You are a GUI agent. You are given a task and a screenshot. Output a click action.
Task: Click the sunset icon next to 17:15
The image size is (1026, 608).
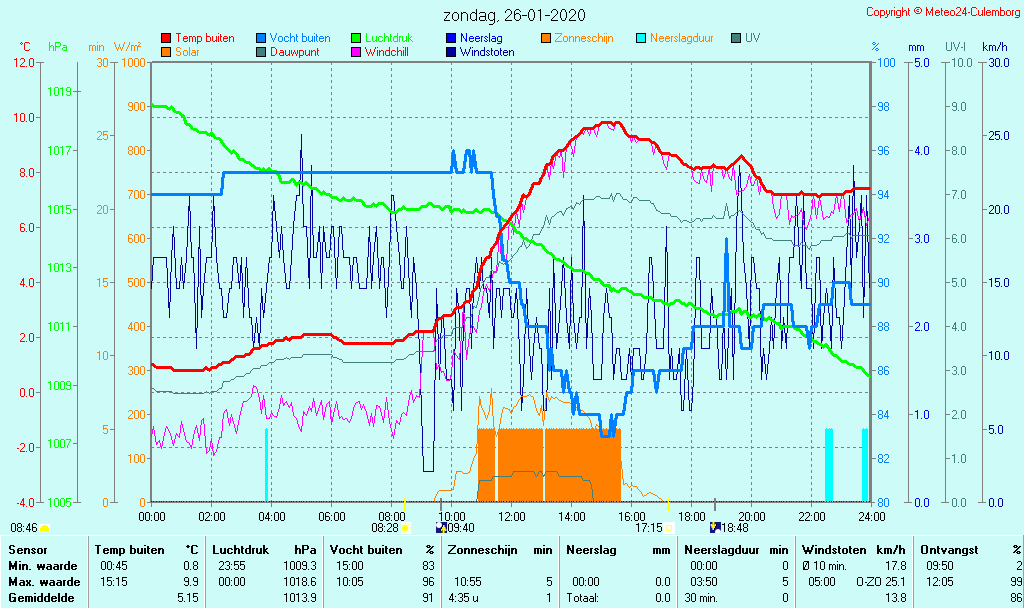[x=669, y=527]
